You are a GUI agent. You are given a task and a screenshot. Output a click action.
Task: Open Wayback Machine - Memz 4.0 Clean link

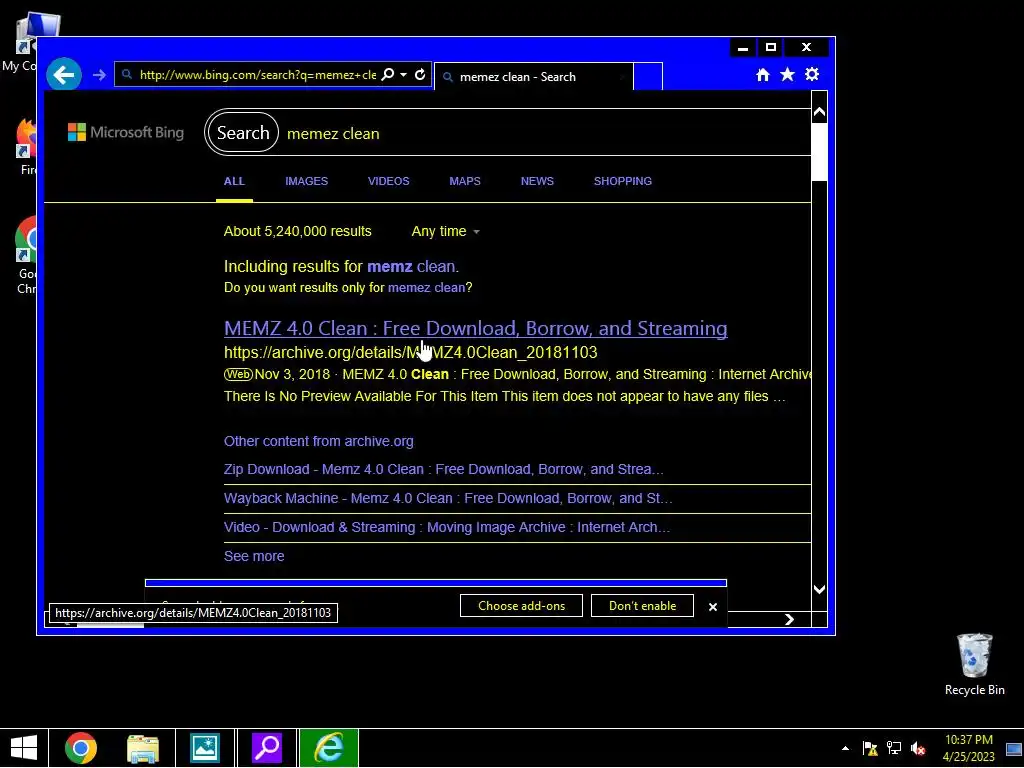click(x=448, y=498)
